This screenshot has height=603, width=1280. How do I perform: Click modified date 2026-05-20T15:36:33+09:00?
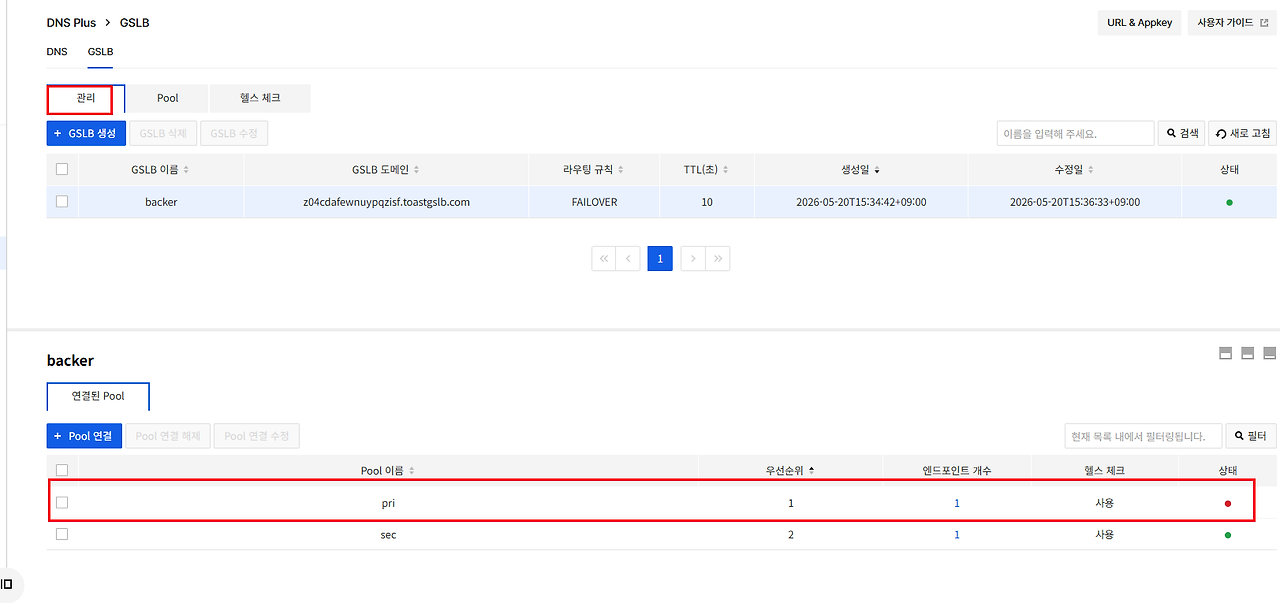pos(1075,202)
